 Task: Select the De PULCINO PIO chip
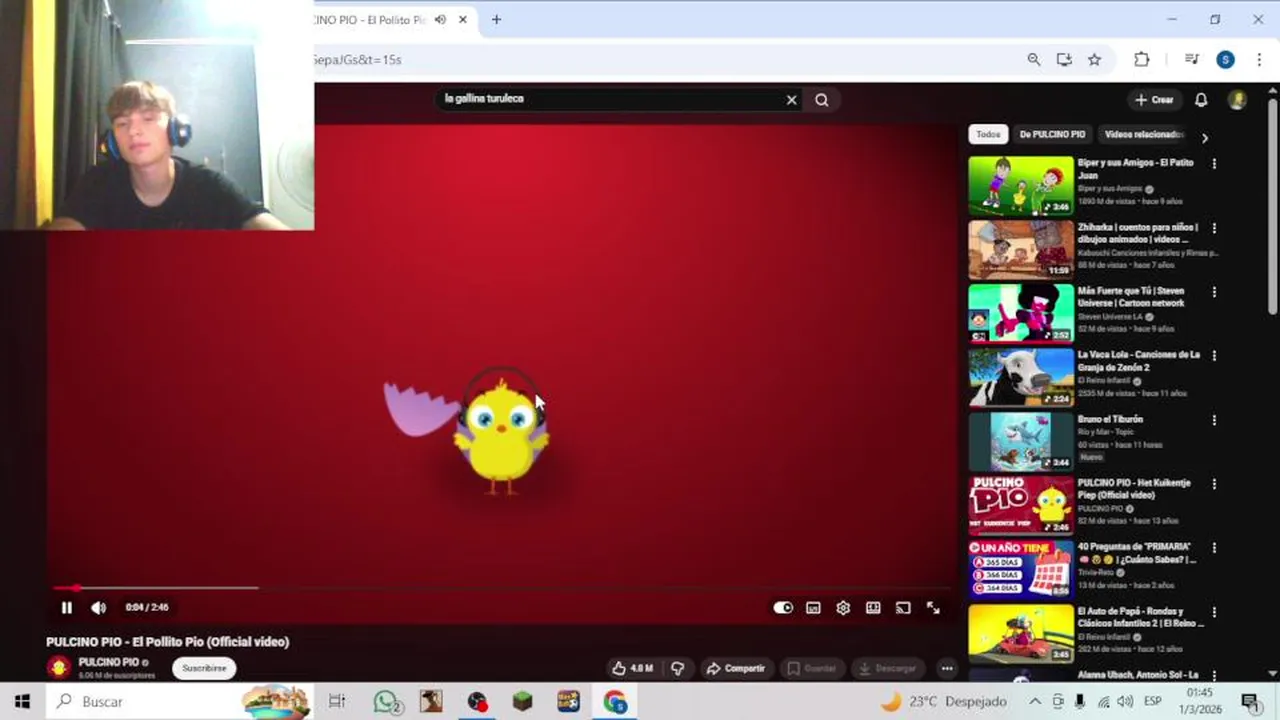pos(1052,134)
